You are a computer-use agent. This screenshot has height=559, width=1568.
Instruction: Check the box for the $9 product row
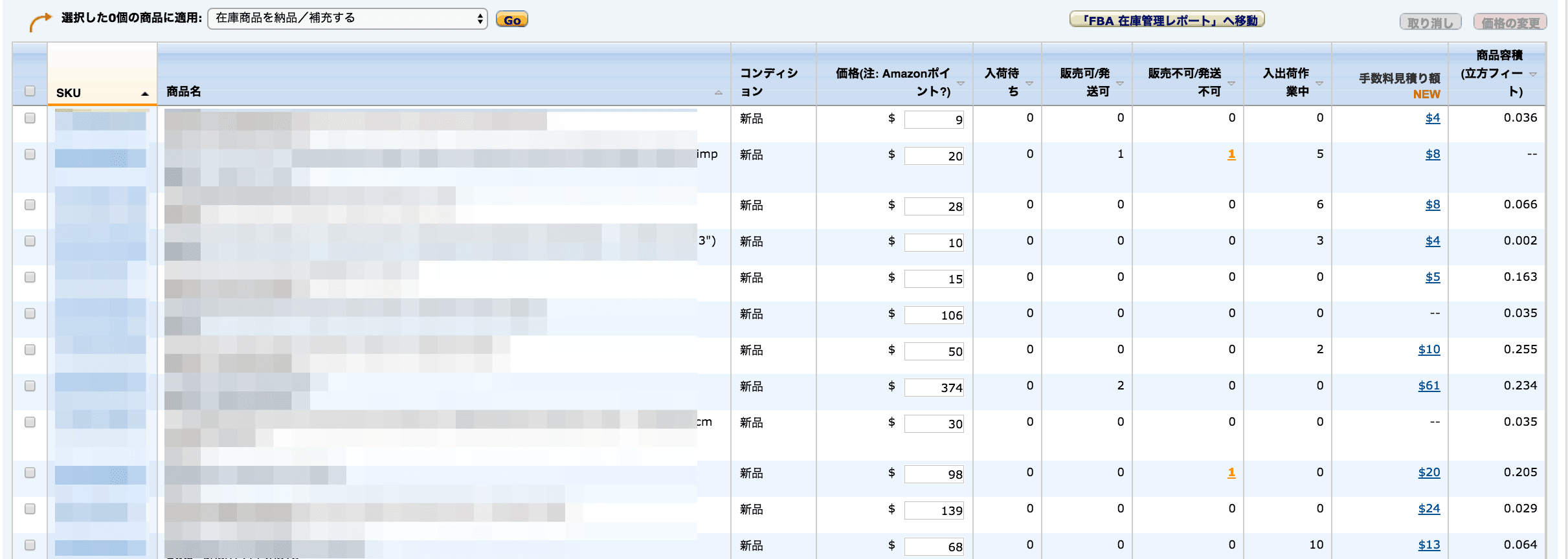point(30,118)
